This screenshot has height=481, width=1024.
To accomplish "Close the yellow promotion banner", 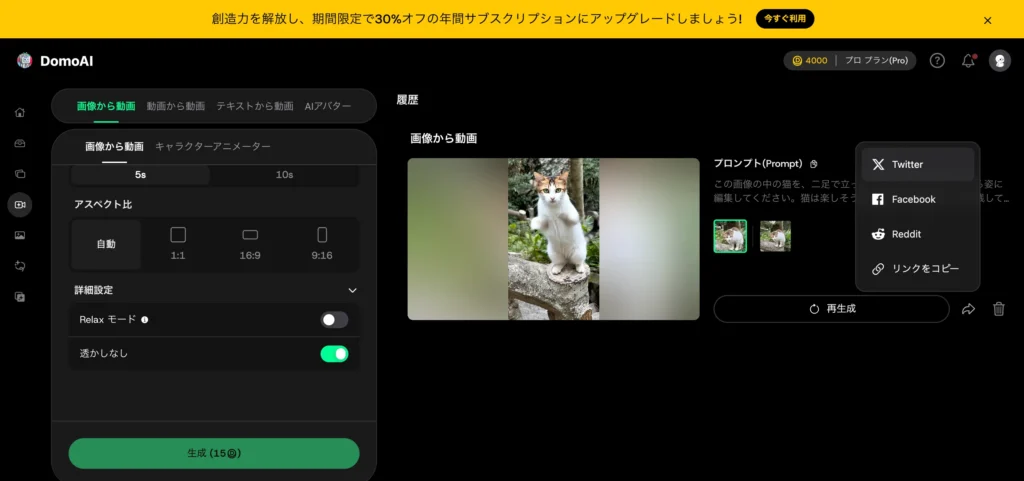I will click(x=987, y=20).
